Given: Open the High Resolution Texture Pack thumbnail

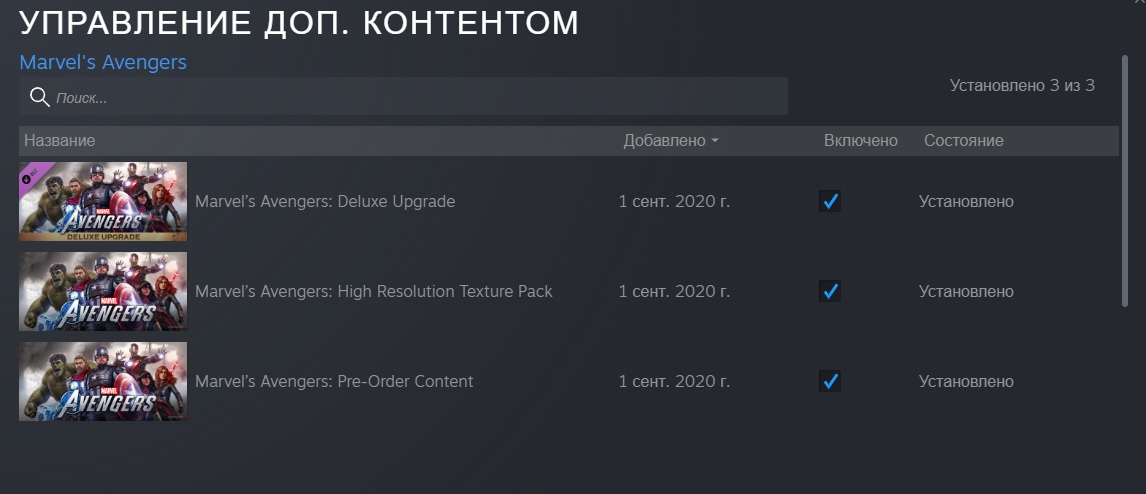Looking at the screenshot, I should pos(103,292).
